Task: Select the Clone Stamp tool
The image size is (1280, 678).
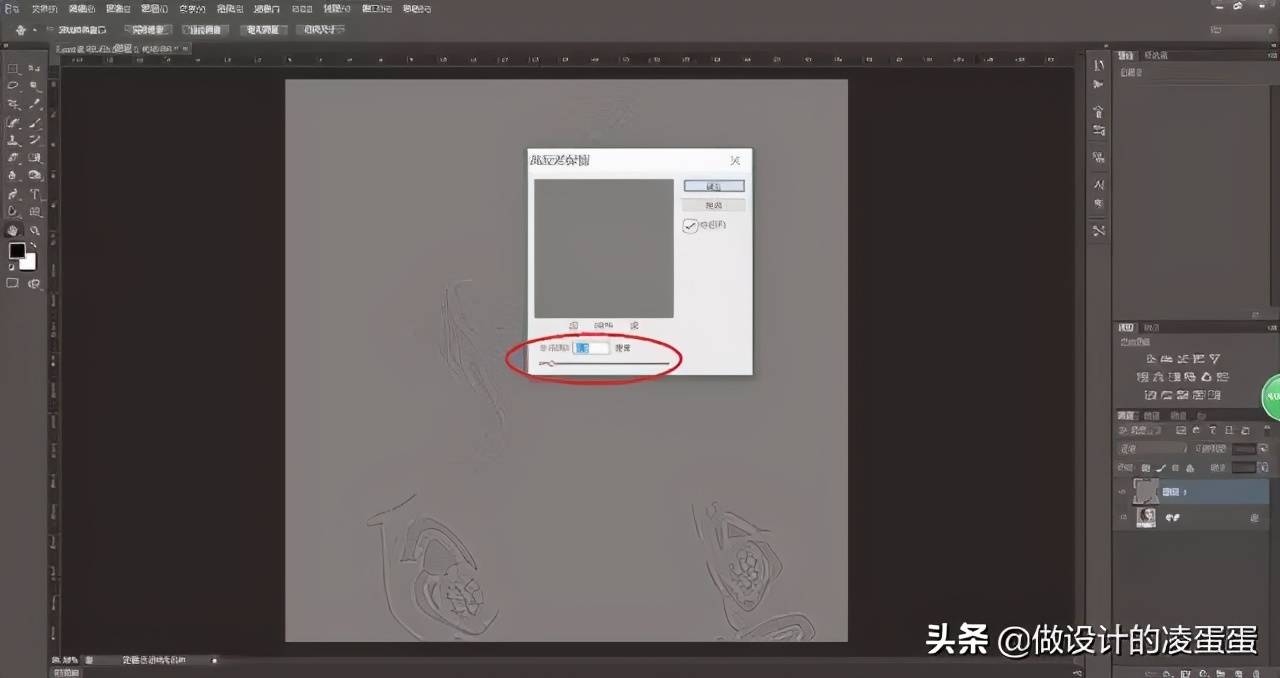Action: 14,140
